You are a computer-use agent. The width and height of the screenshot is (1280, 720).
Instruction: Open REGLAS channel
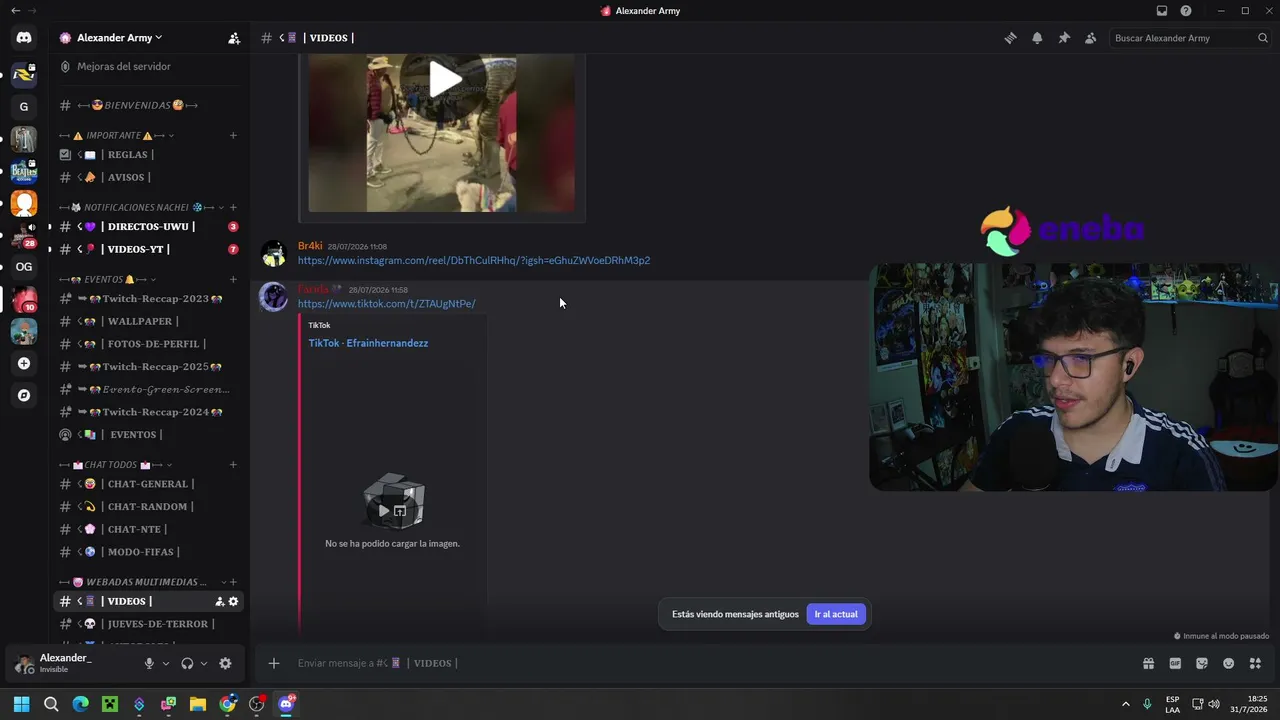click(149, 155)
